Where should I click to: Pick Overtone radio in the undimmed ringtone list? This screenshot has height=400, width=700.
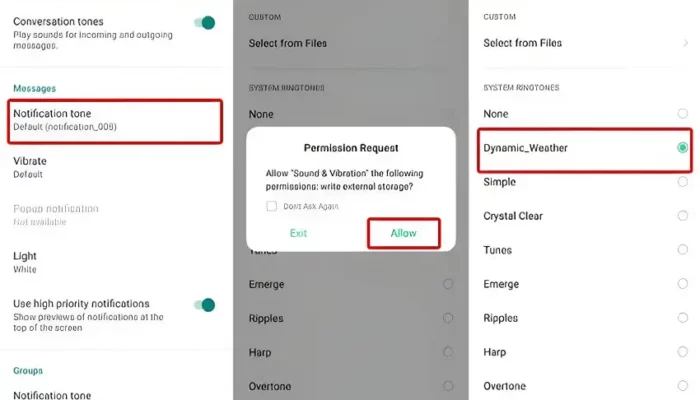[682, 386]
